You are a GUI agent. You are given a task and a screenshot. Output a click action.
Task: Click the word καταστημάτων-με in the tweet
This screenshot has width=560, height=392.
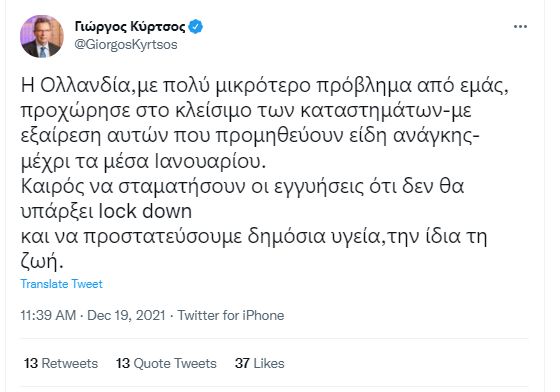pos(386,111)
